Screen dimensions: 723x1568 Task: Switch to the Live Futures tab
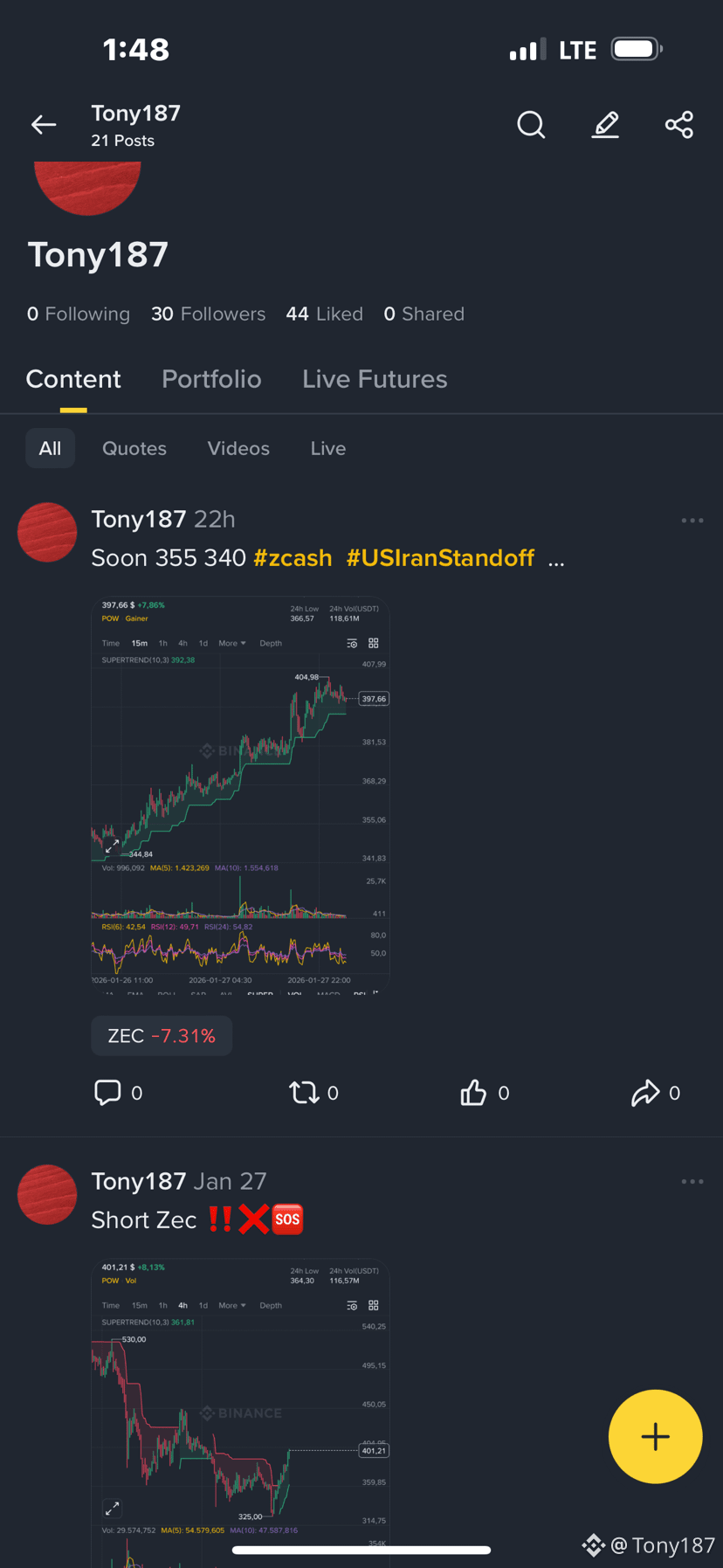click(375, 379)
